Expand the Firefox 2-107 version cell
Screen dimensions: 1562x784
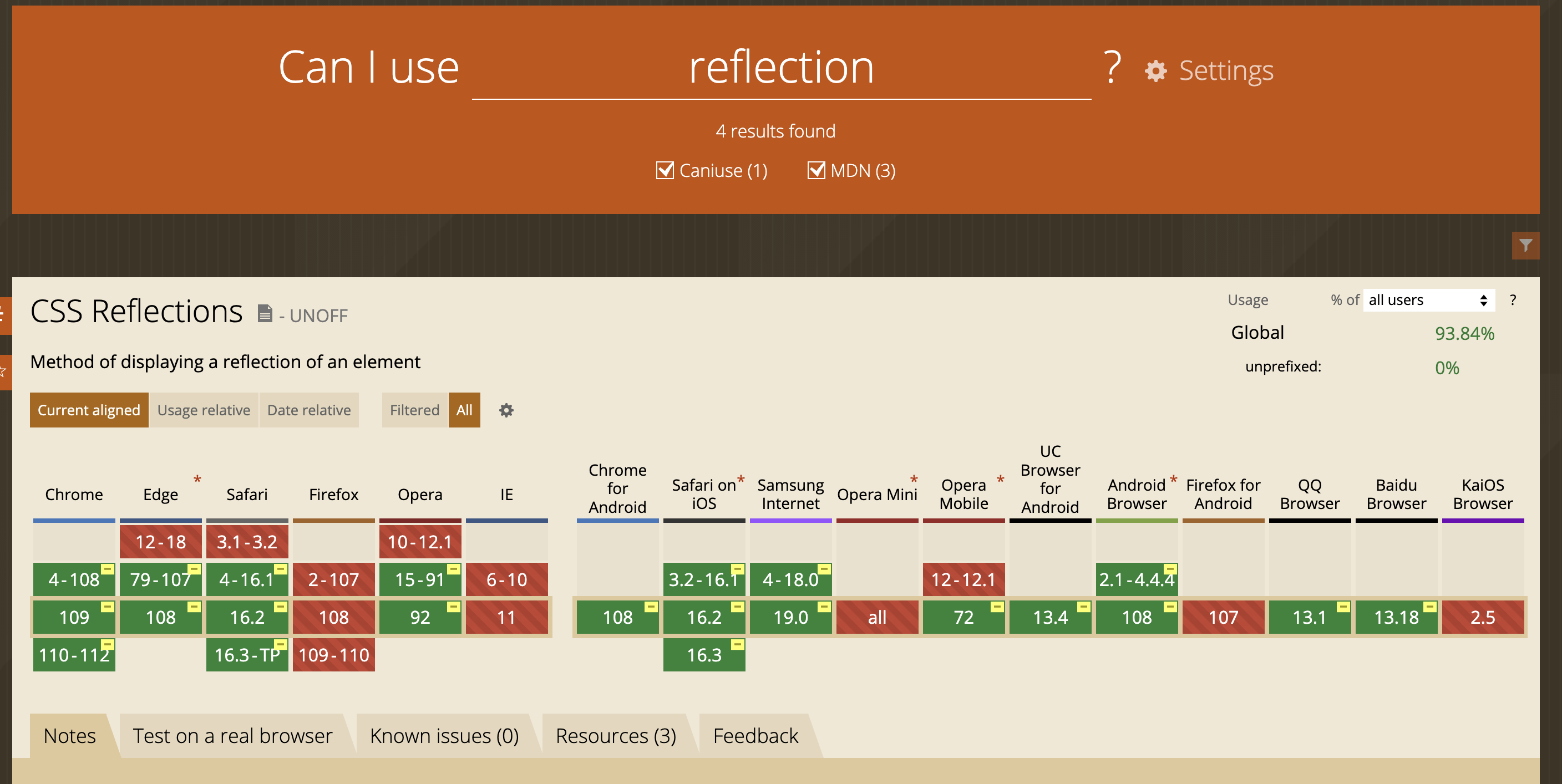(333, 579)
